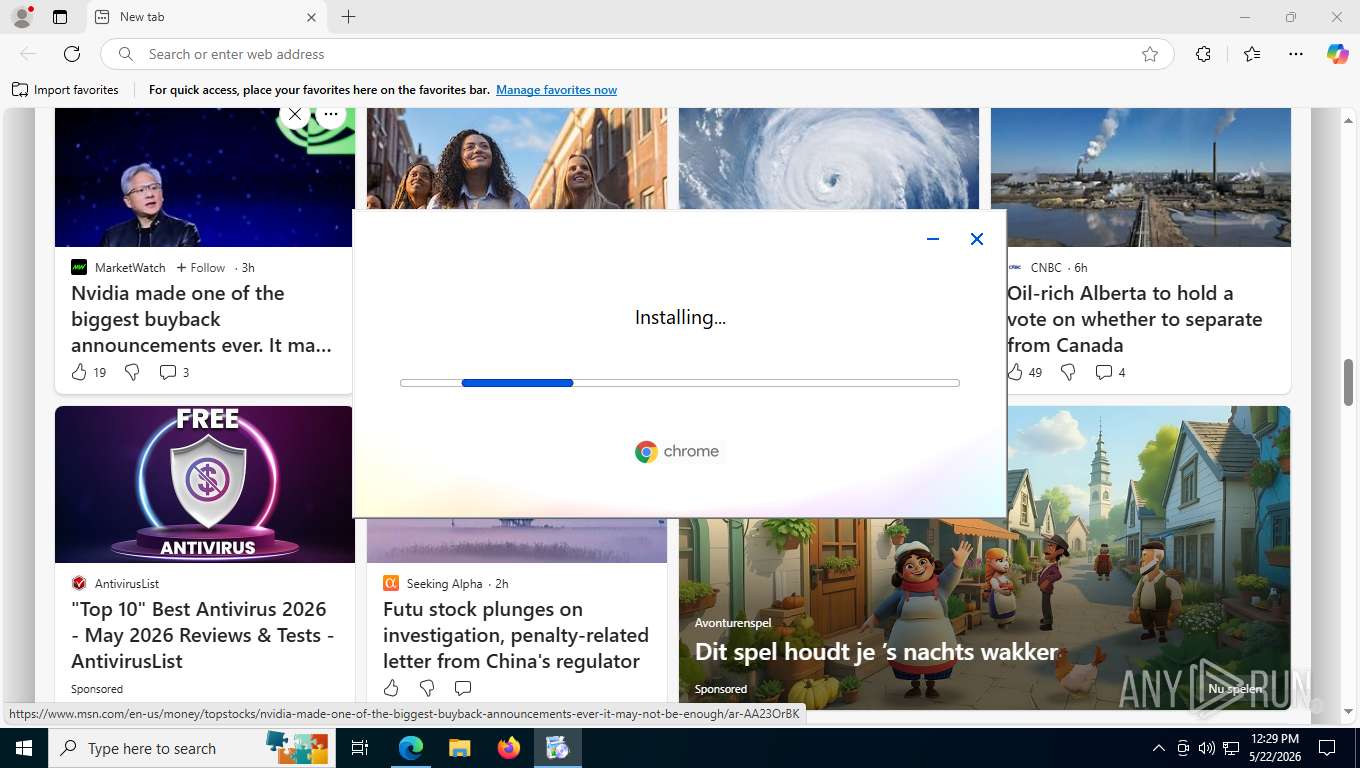Refresh the page with reload icon
The height and width of the screenshot is (768, 1360).
[x=72, y=54]
